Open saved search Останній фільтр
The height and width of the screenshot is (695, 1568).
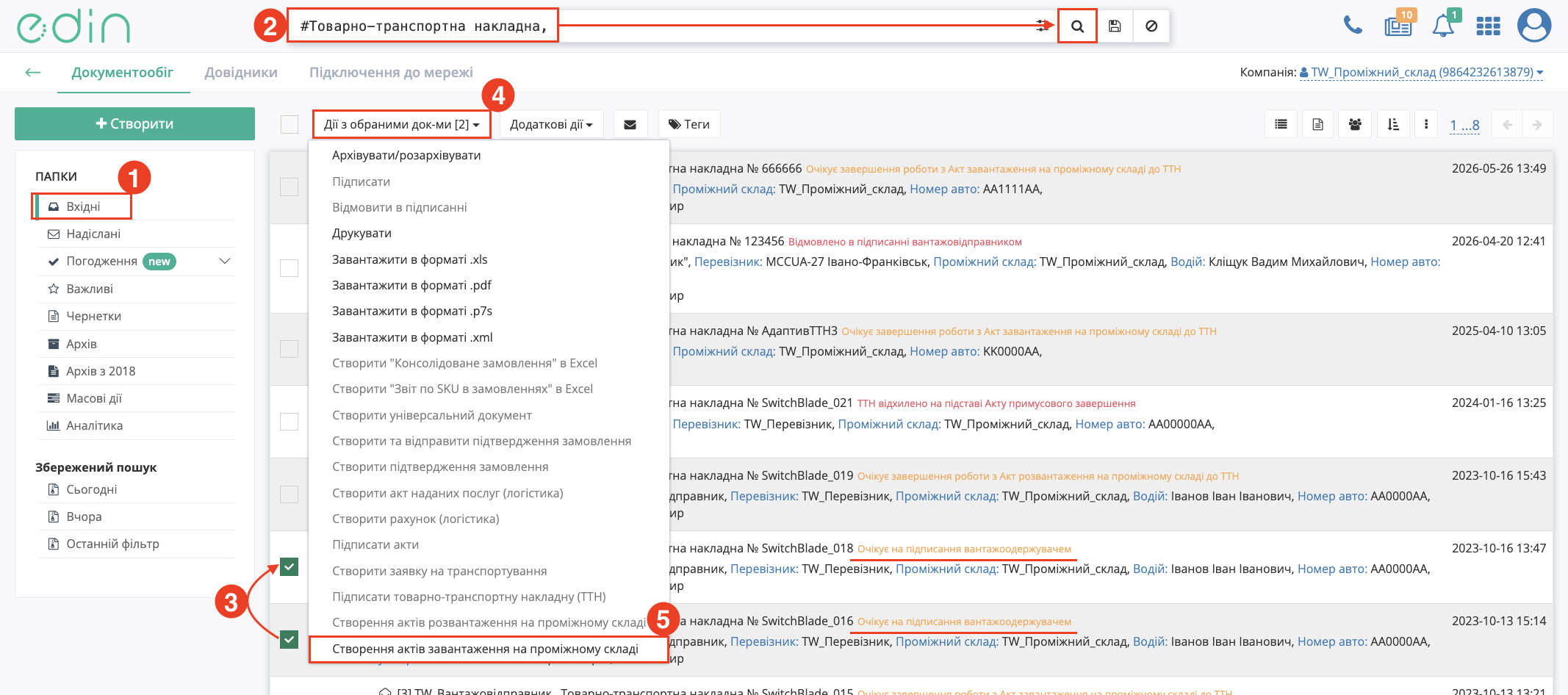click(x=112, y=544)
